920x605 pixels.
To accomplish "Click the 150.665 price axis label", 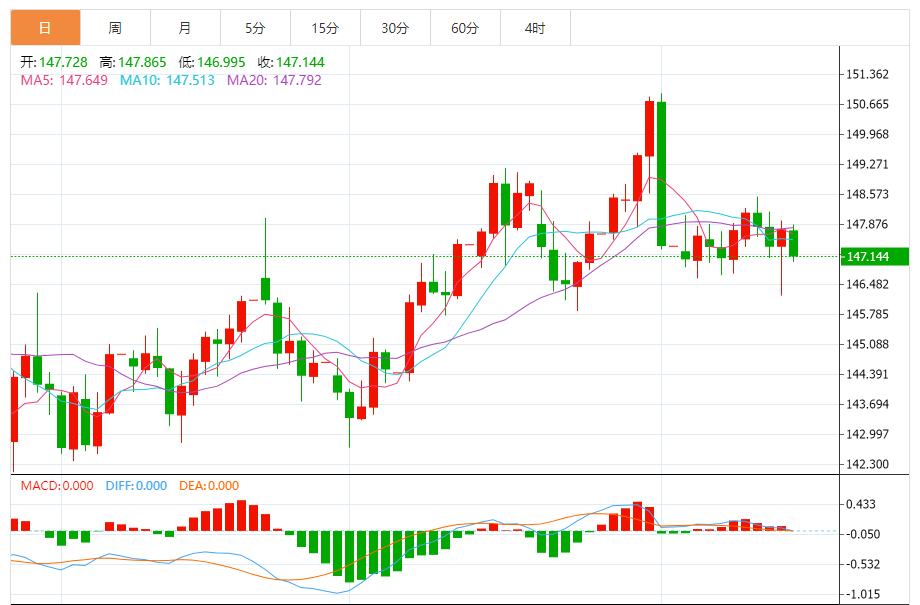I will pyautogui.click(x=867, y=104).
